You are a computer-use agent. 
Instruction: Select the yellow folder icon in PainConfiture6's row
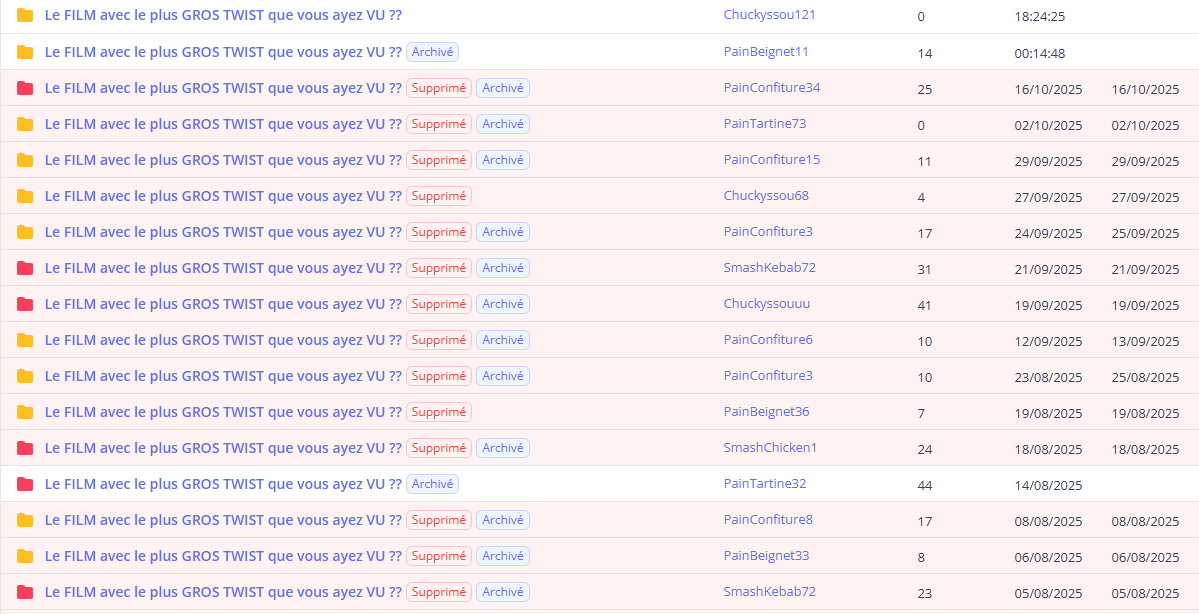(x=25, y=340)
